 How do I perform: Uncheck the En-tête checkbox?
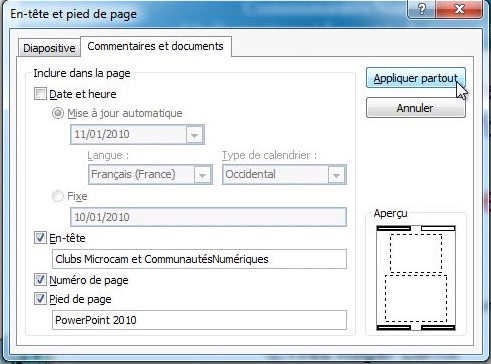click(x=40, y=238)
